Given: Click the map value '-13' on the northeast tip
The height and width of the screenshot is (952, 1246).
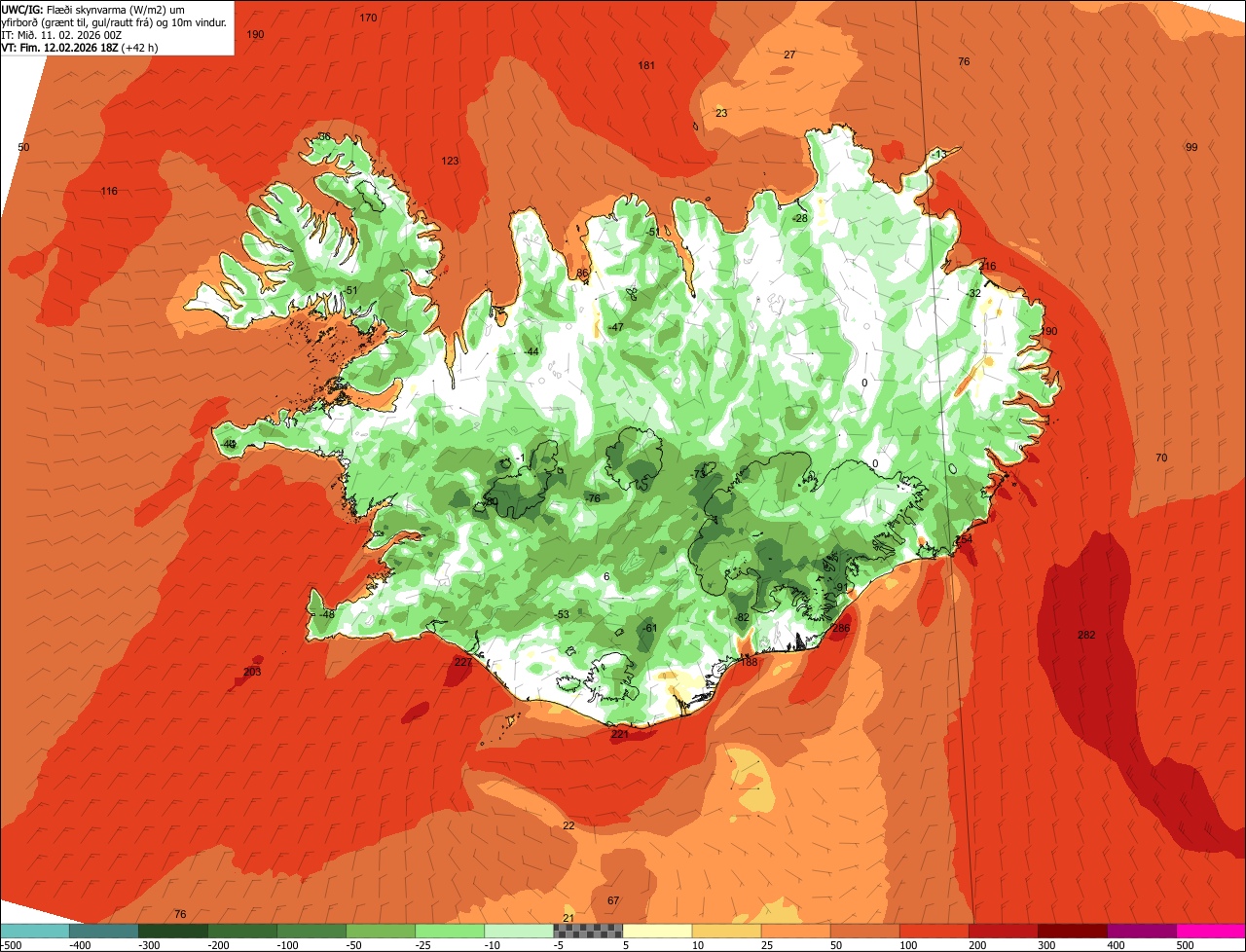Looking at the screenshot, I should (938, 155).
